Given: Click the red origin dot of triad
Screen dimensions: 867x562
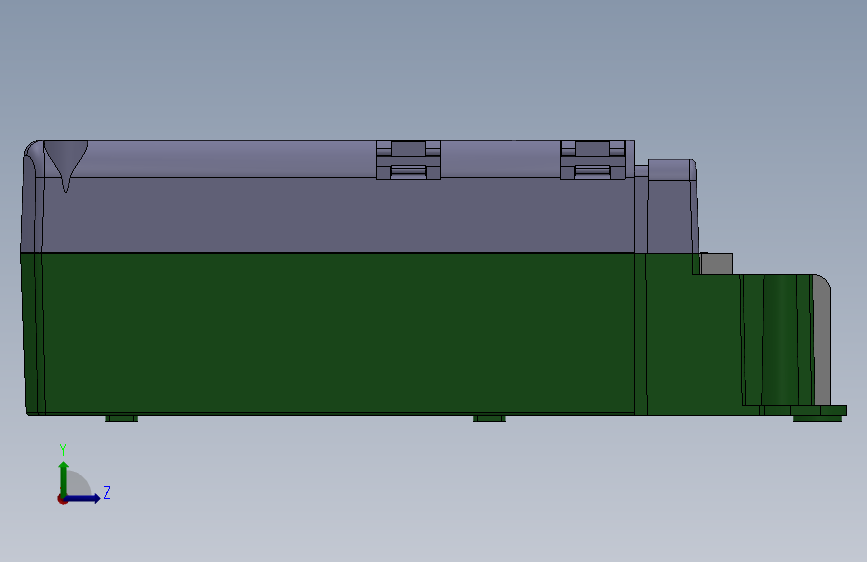Looking at the screenshot, I should [x=62, y=499].
